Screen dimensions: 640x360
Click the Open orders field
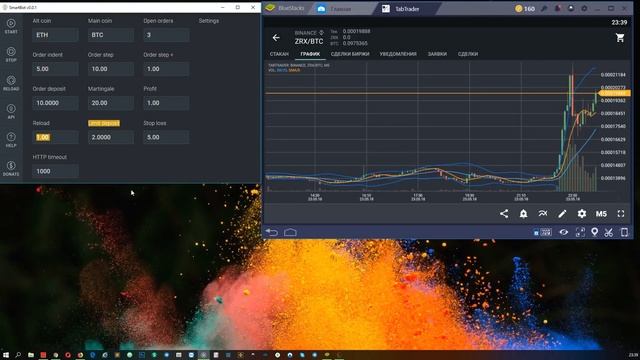pyautogui.click(x=166, y=35)
